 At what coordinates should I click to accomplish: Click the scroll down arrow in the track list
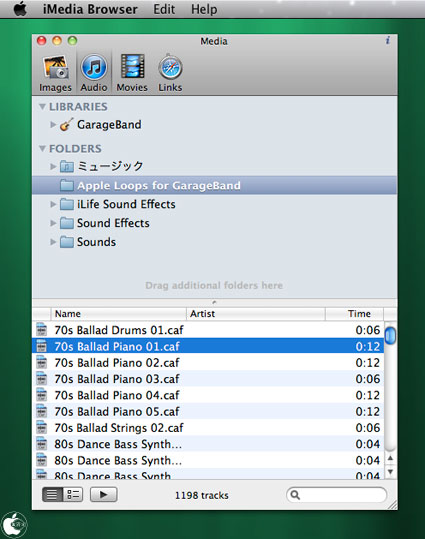pyautogui.click(x=390, y=472)
